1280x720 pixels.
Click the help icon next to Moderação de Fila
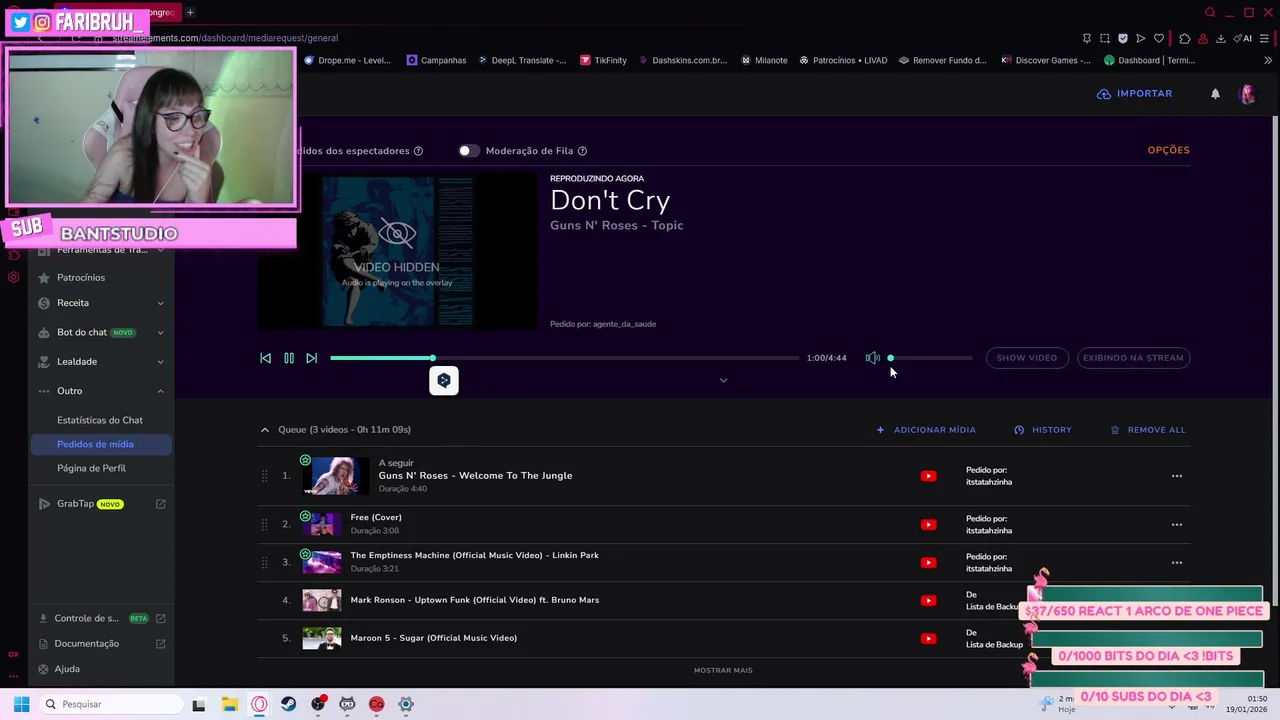point(582,151)
